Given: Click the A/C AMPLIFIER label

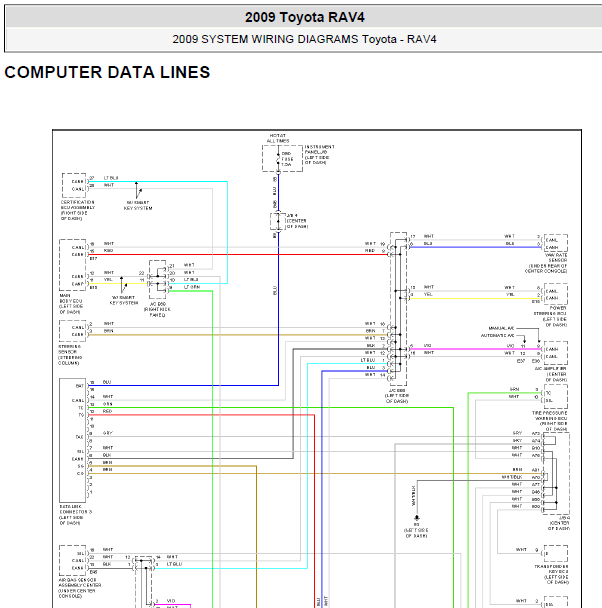Looking at the screenshot, I should pos(550,374).
